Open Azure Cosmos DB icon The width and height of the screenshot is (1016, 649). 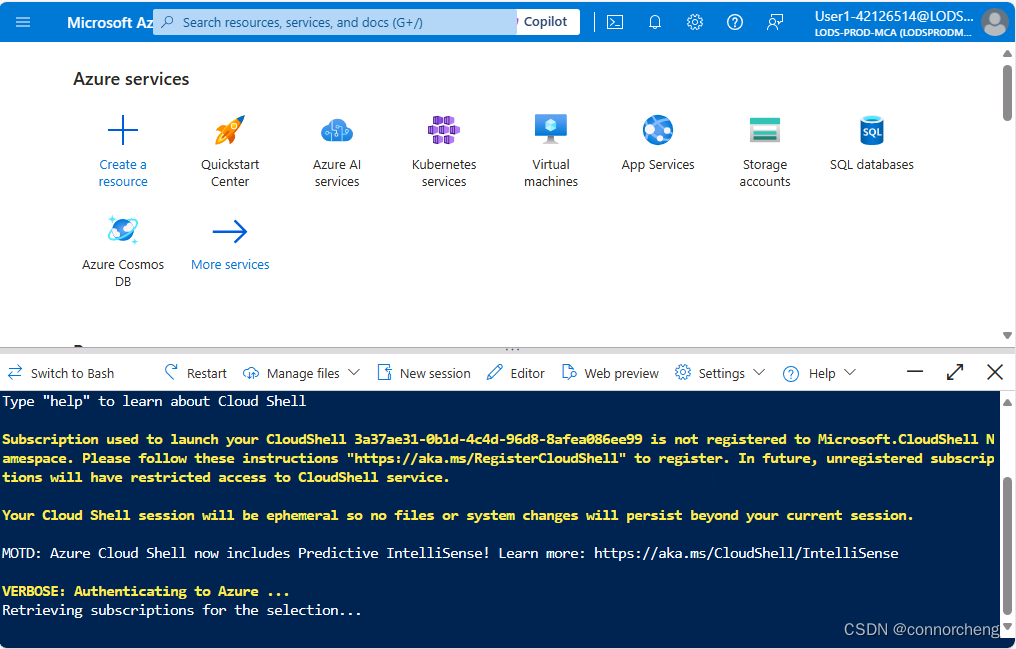(122, 230)
